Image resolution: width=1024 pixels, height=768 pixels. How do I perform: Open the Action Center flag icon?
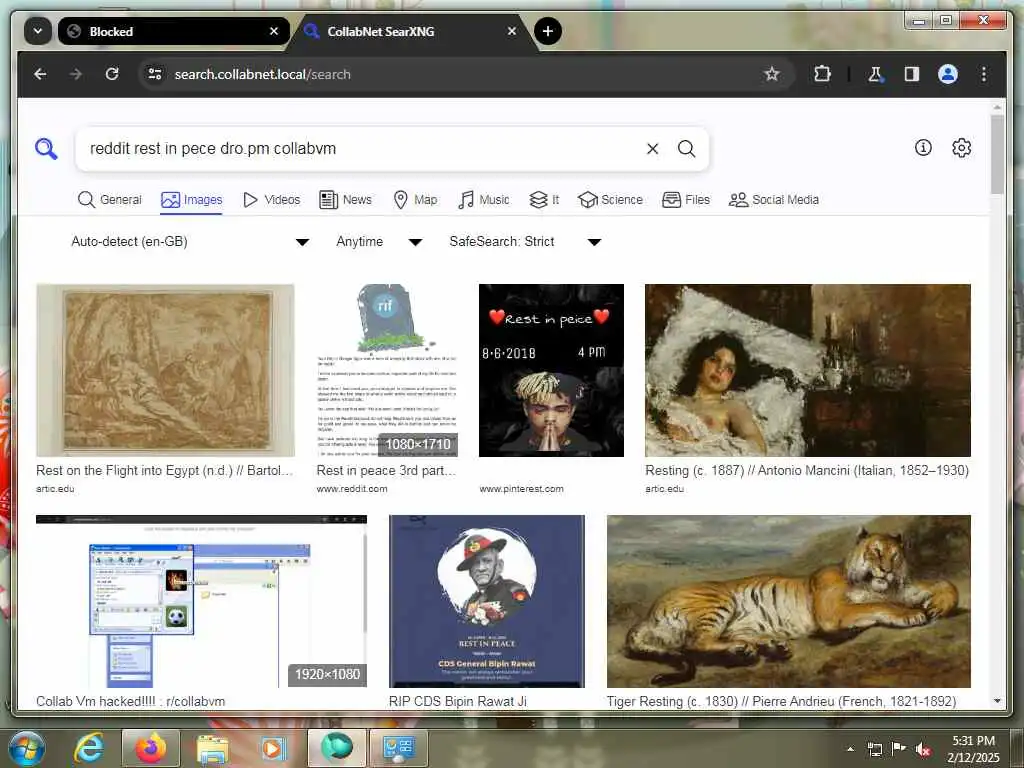pos(899,750)
